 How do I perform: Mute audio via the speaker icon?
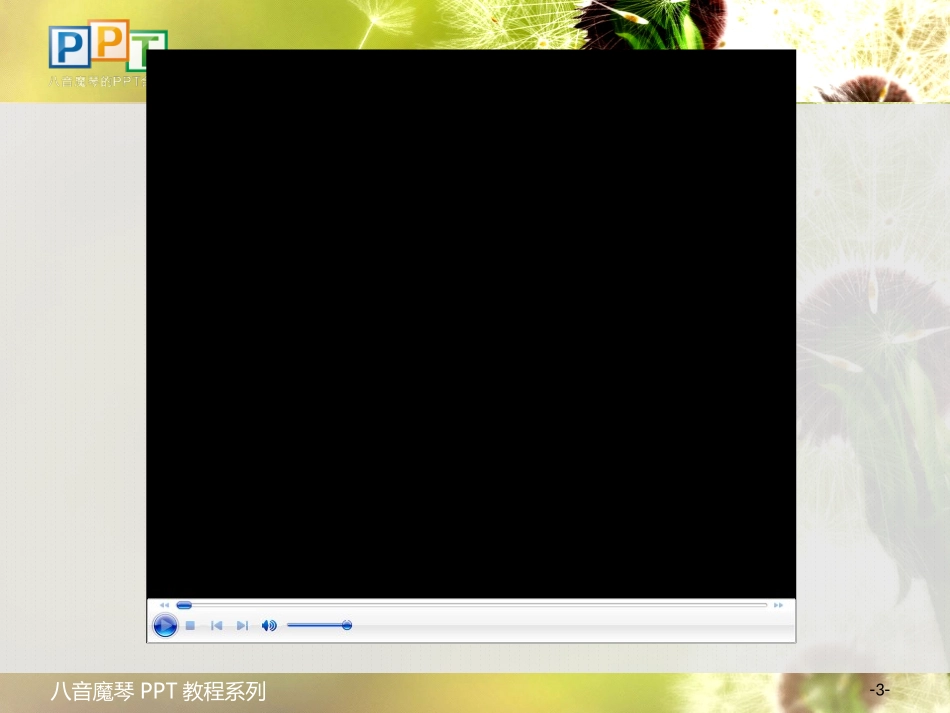269,625
